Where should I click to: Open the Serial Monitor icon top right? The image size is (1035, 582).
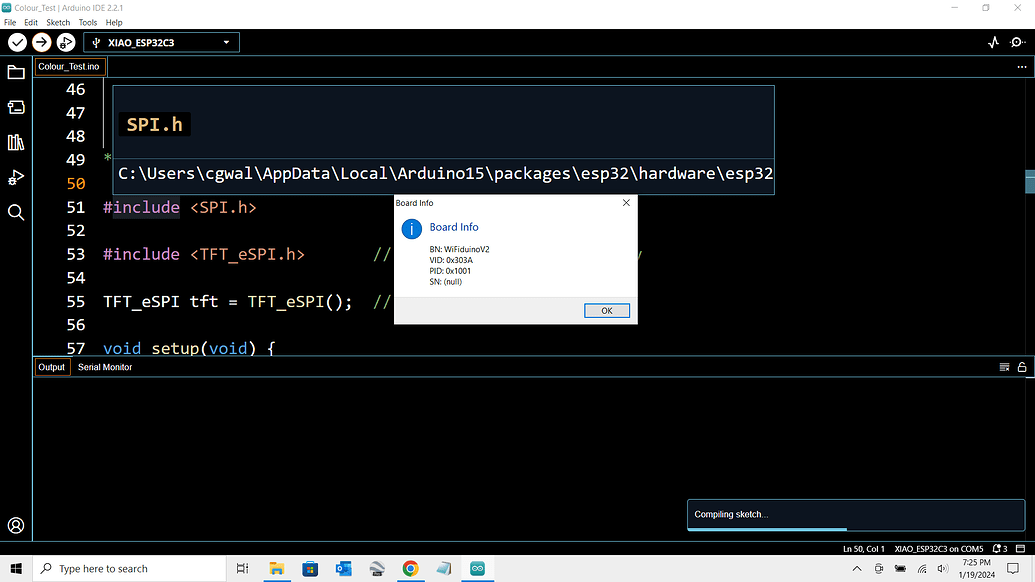point(1018,42)
